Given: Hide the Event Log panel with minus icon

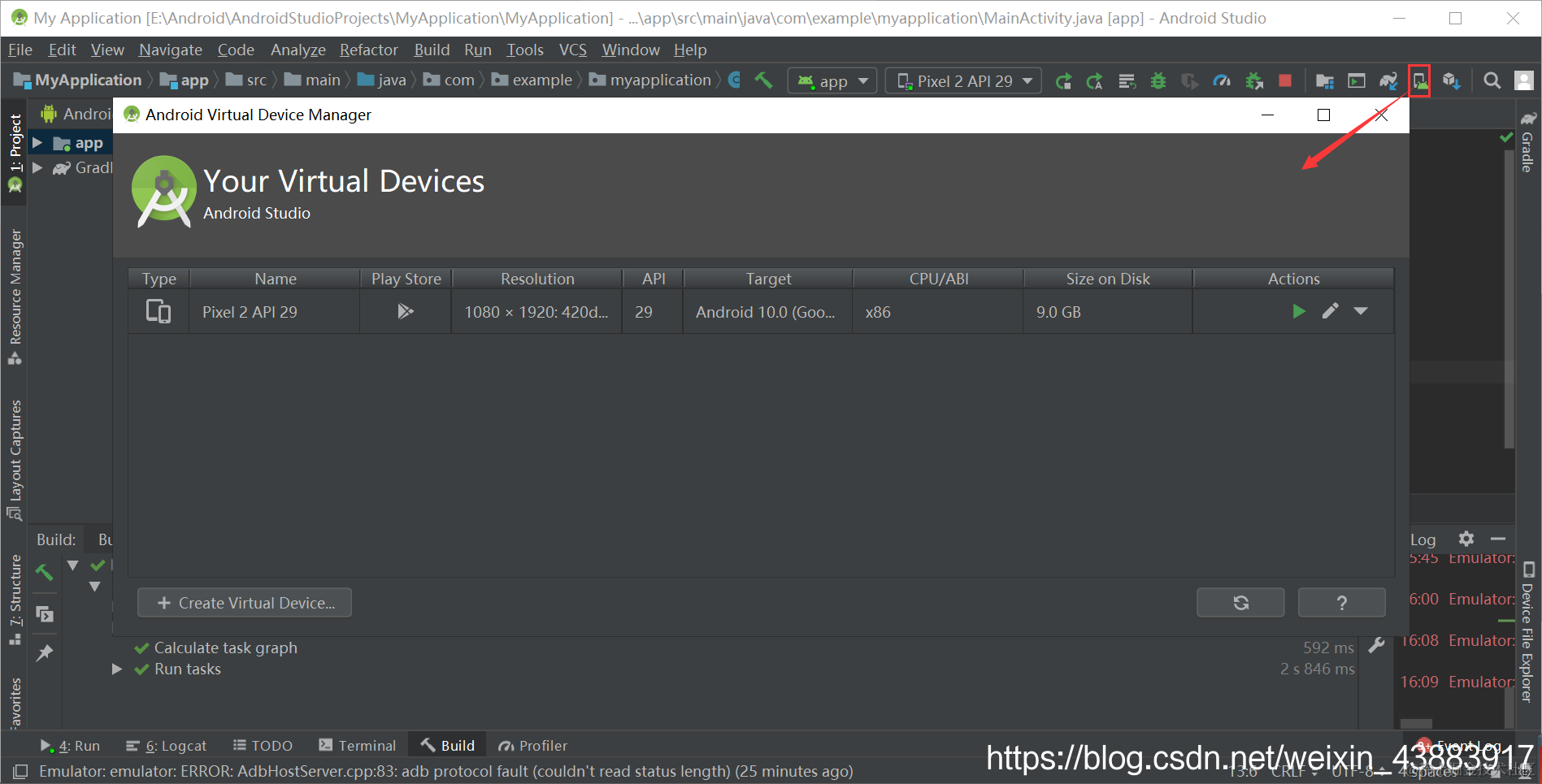Looking at the screenshot, I should coord(1498,539).
